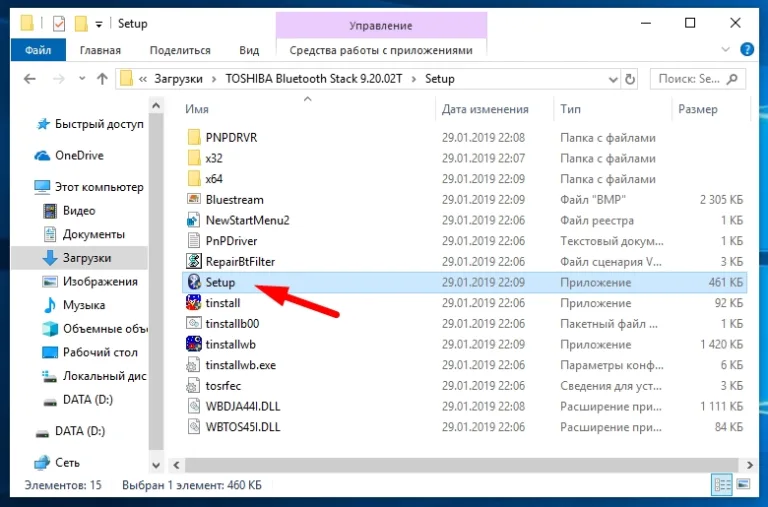Select Этот компьютер in navigation pane
This screenshot has height=507, width=768.
tap(89, 187)
